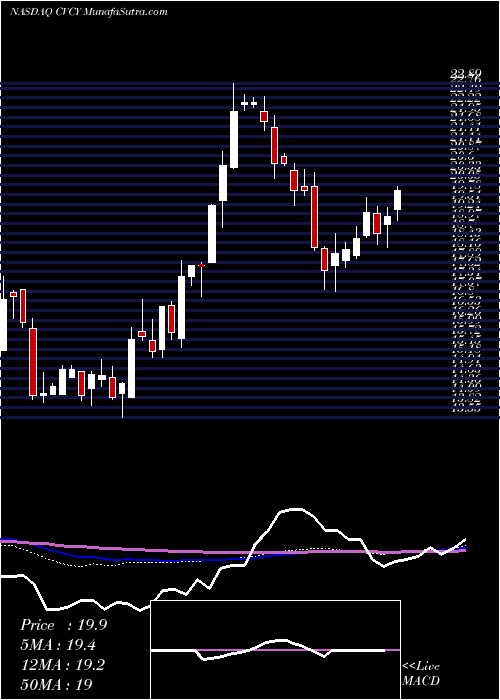Click the NASDAQ CVCY MunafaSutra.com title text
500x700 pixels.
pos(89,11)
